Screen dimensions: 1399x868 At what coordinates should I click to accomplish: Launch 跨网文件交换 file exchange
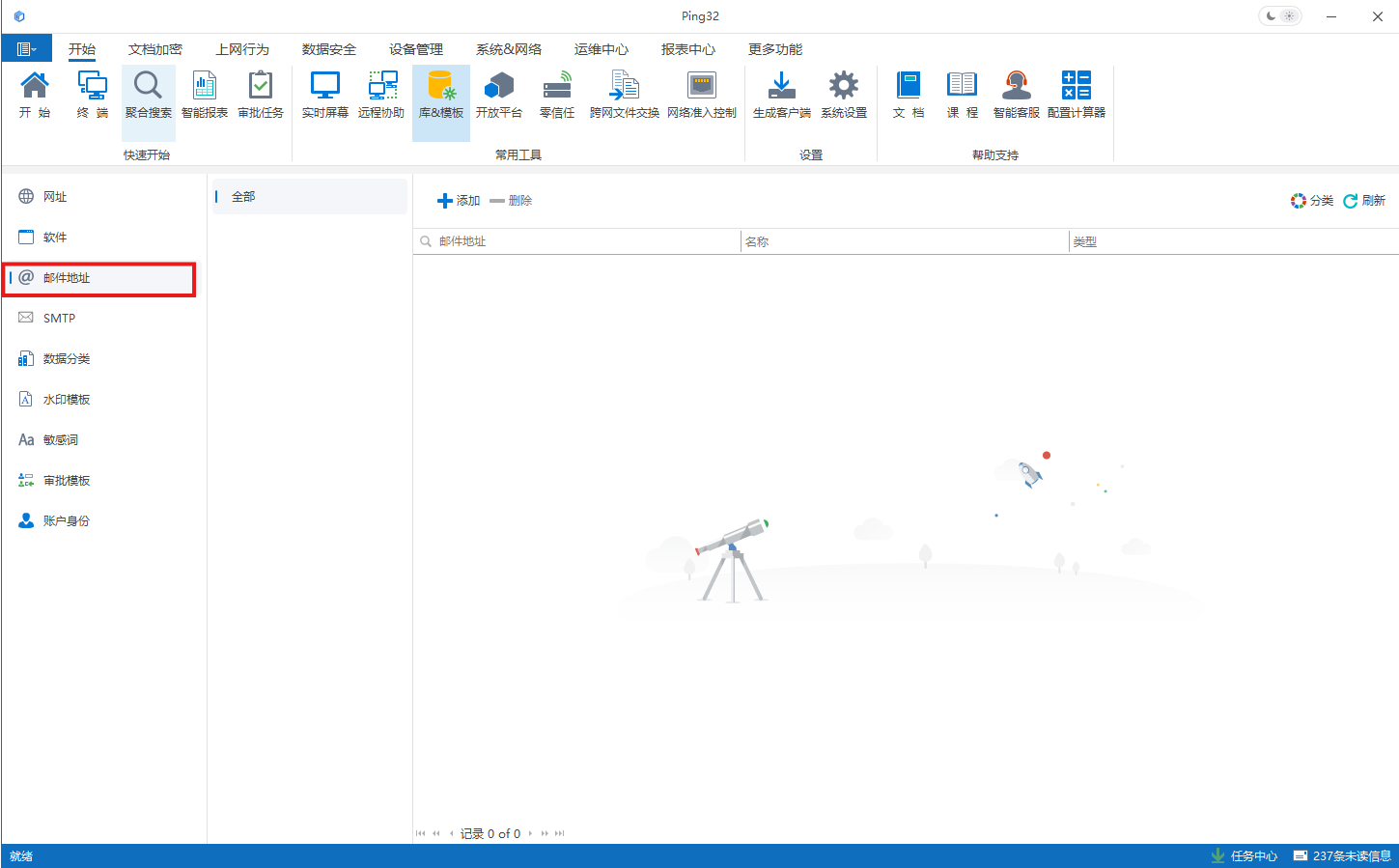tap(624, 95)
